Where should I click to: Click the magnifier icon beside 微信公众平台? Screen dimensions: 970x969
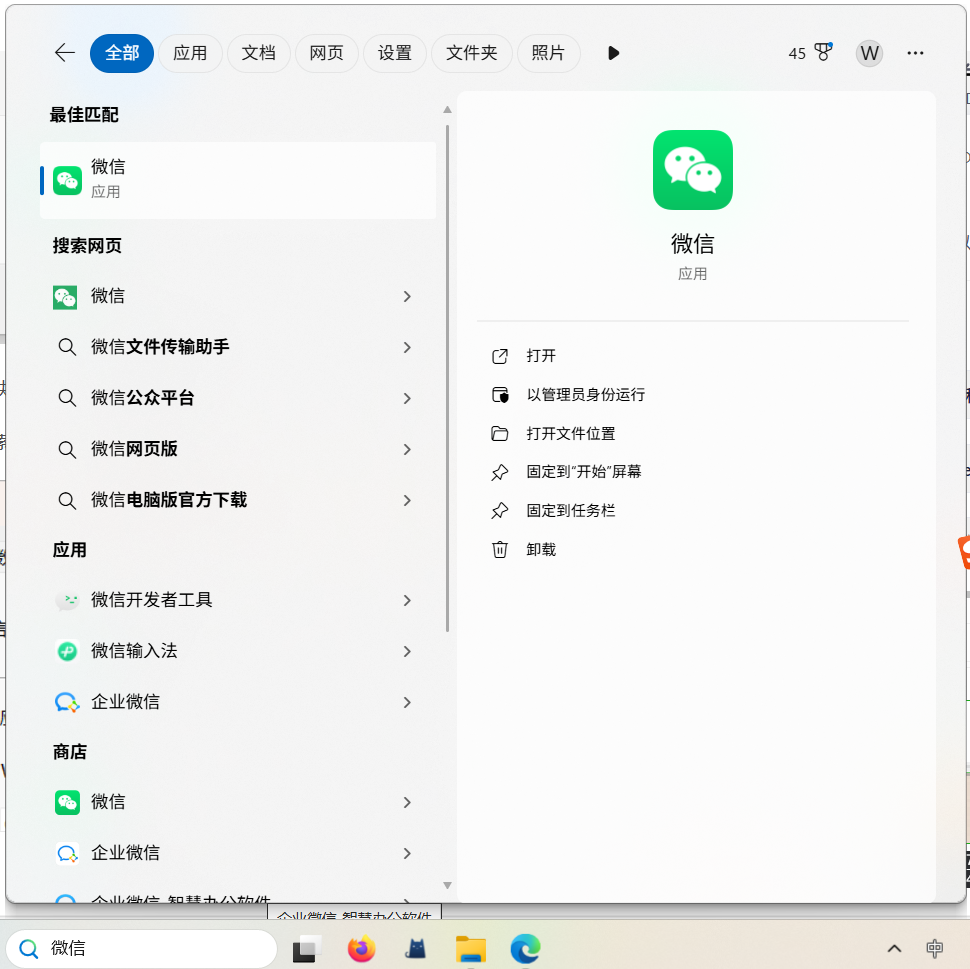pos(67,398)
